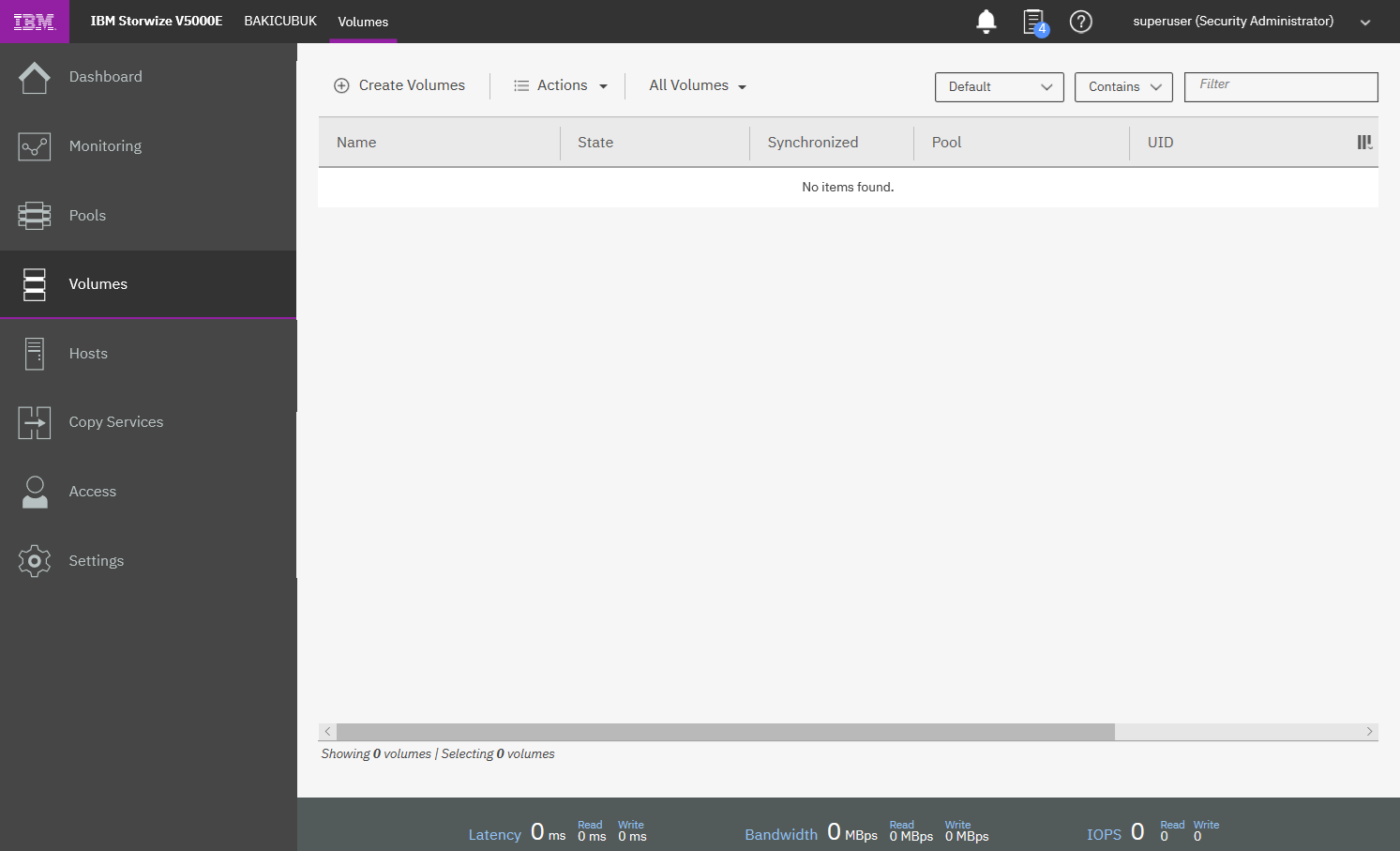Open the Default filter field dropdown
This screenshot has width=1400, height=851.
point(999,87)
